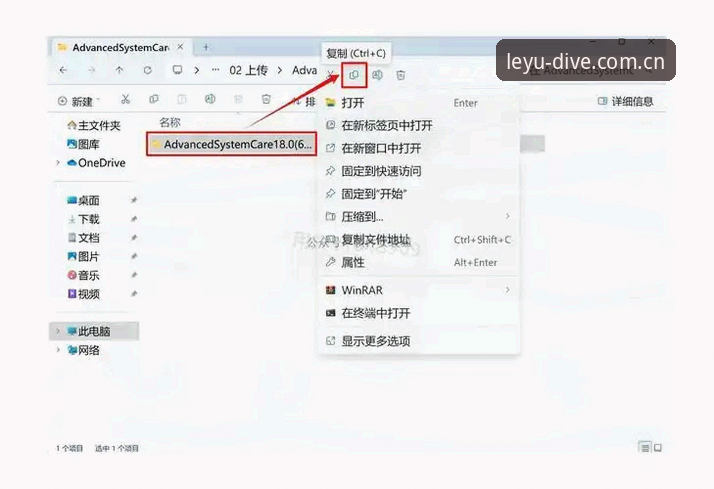Open 视频 in sidebar

click(83, 294)
